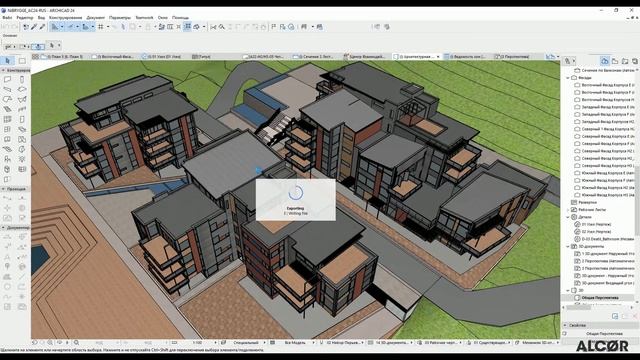The width and height of the screenshot is (640, 360).
Task: Open the Помощь menu
Action: point(180,18)
